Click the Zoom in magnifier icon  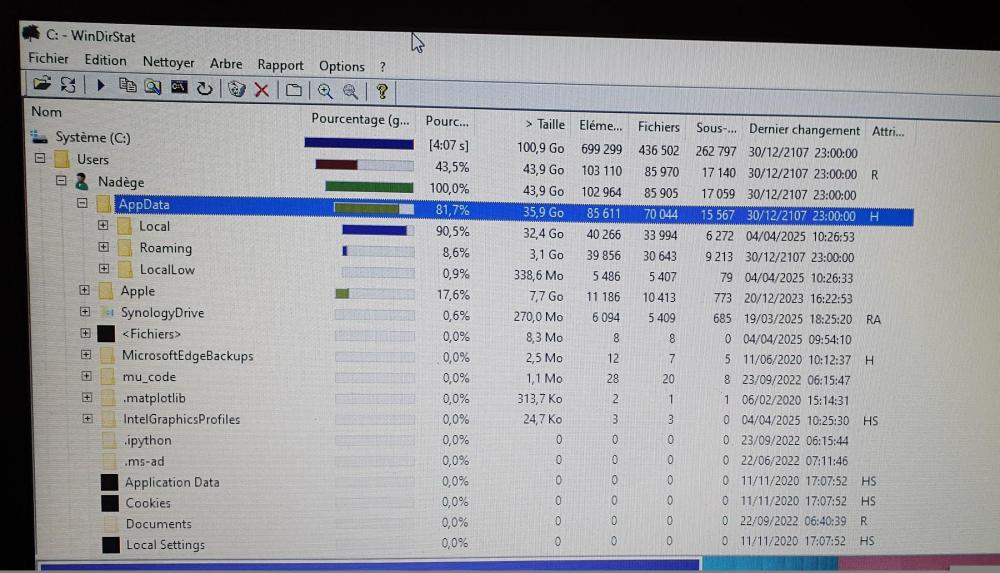(x=325, y=91)
